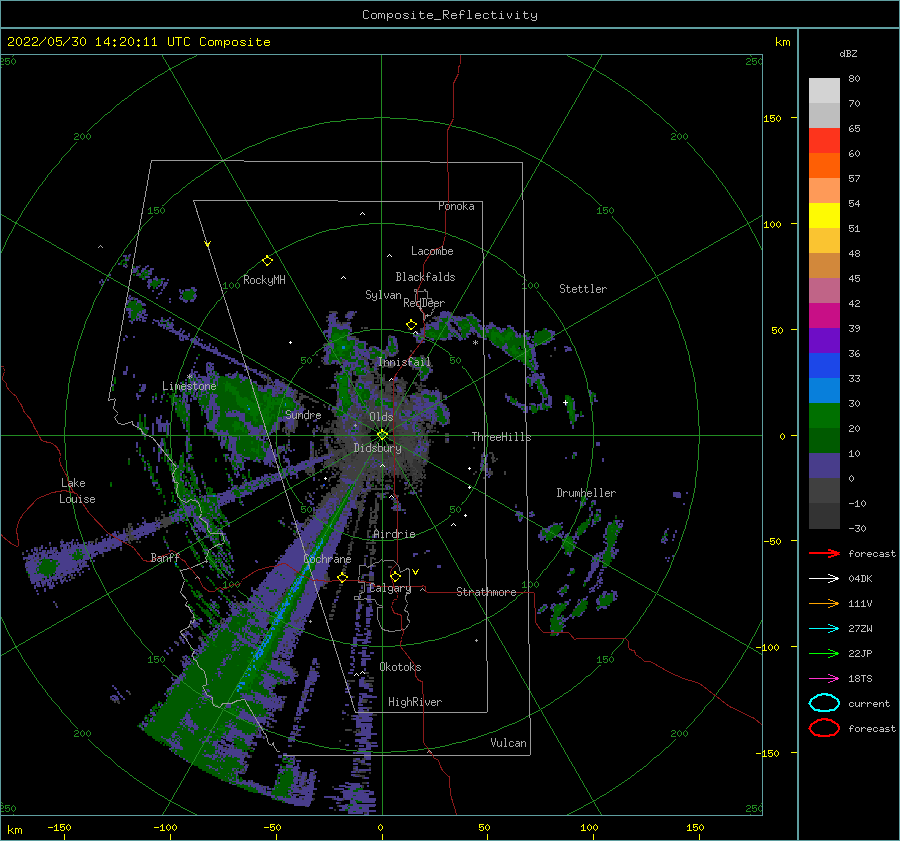
Task: Select the 54 dBZ yellow color swatch
Action: click(x=824, y=215)
